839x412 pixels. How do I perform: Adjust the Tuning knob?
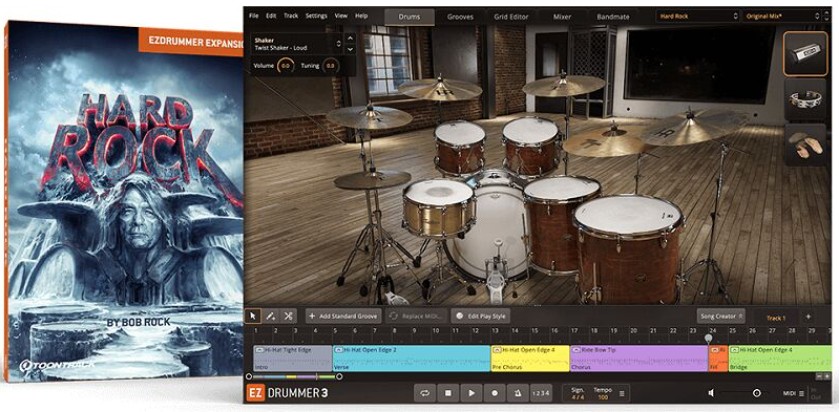click(x=331, y=66)
